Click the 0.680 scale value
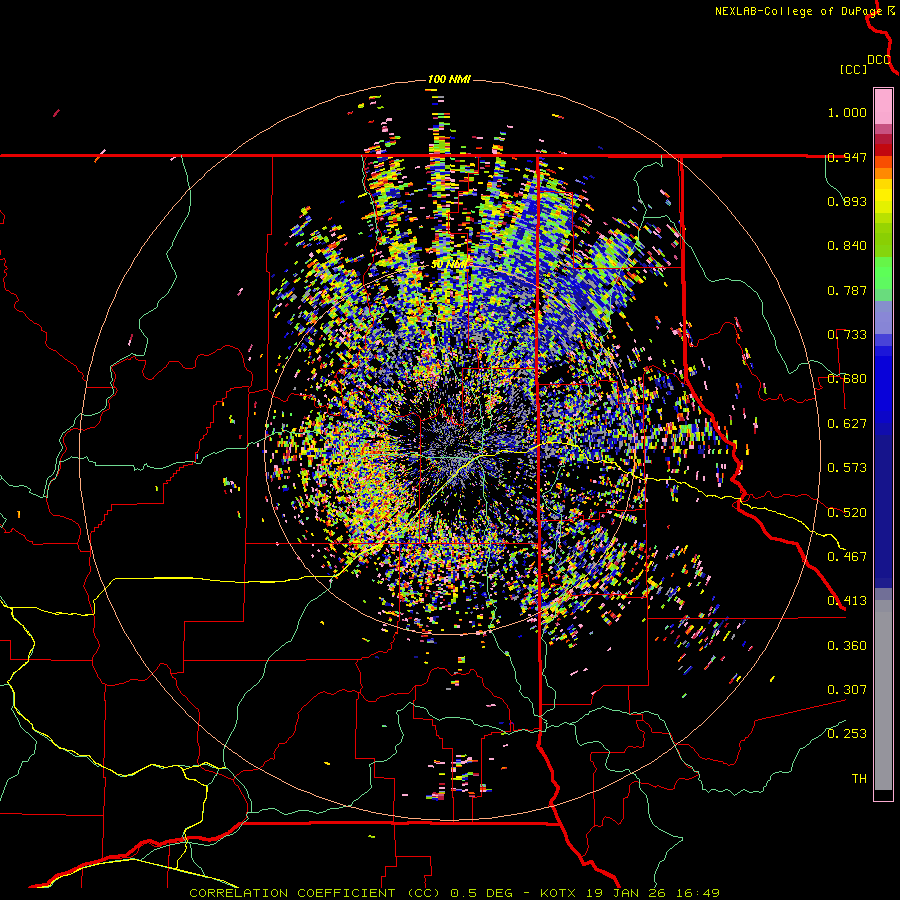This screenshot has width=900, height=900. point(847,379)
